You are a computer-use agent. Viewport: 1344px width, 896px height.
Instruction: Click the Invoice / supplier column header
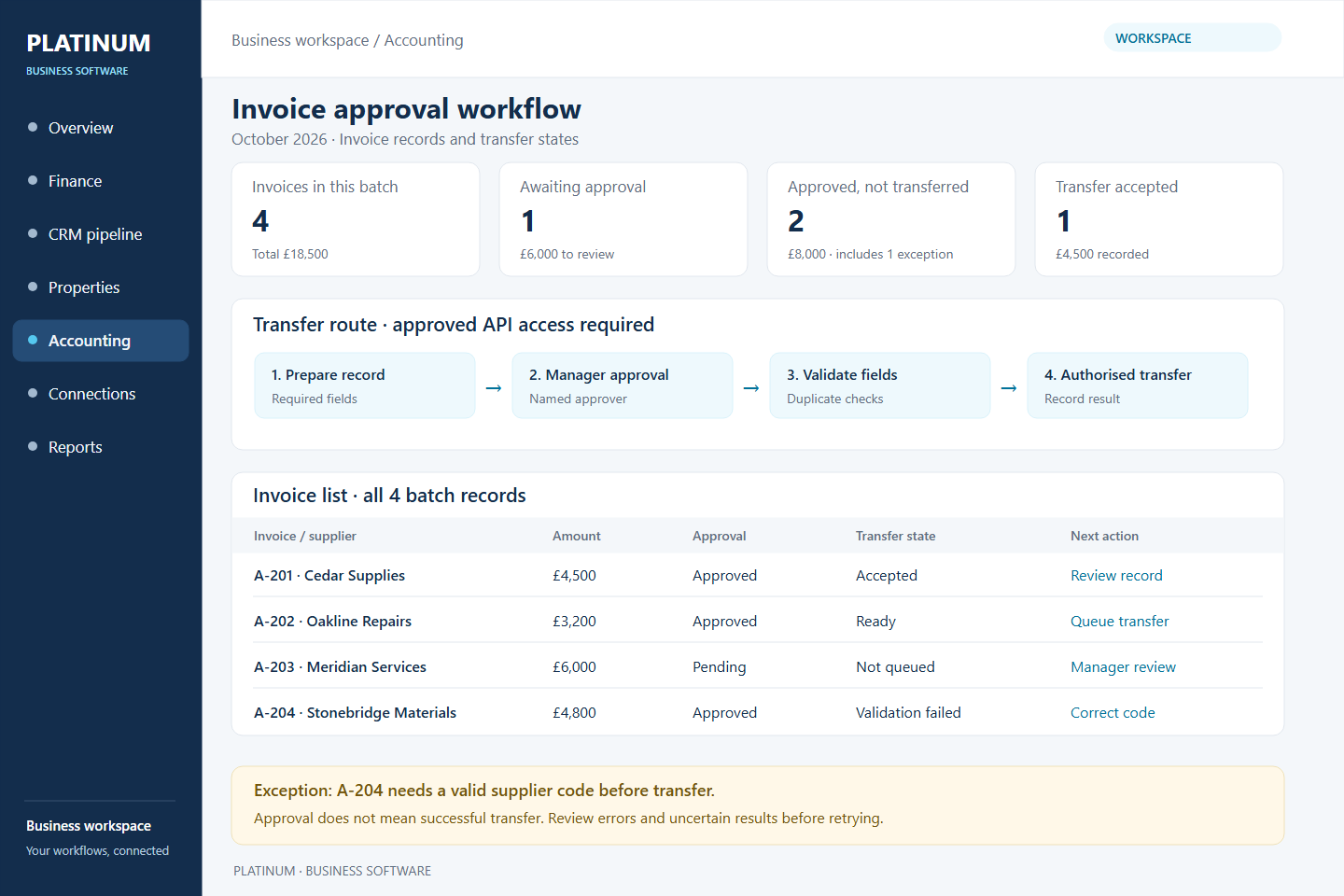point(305,536)
